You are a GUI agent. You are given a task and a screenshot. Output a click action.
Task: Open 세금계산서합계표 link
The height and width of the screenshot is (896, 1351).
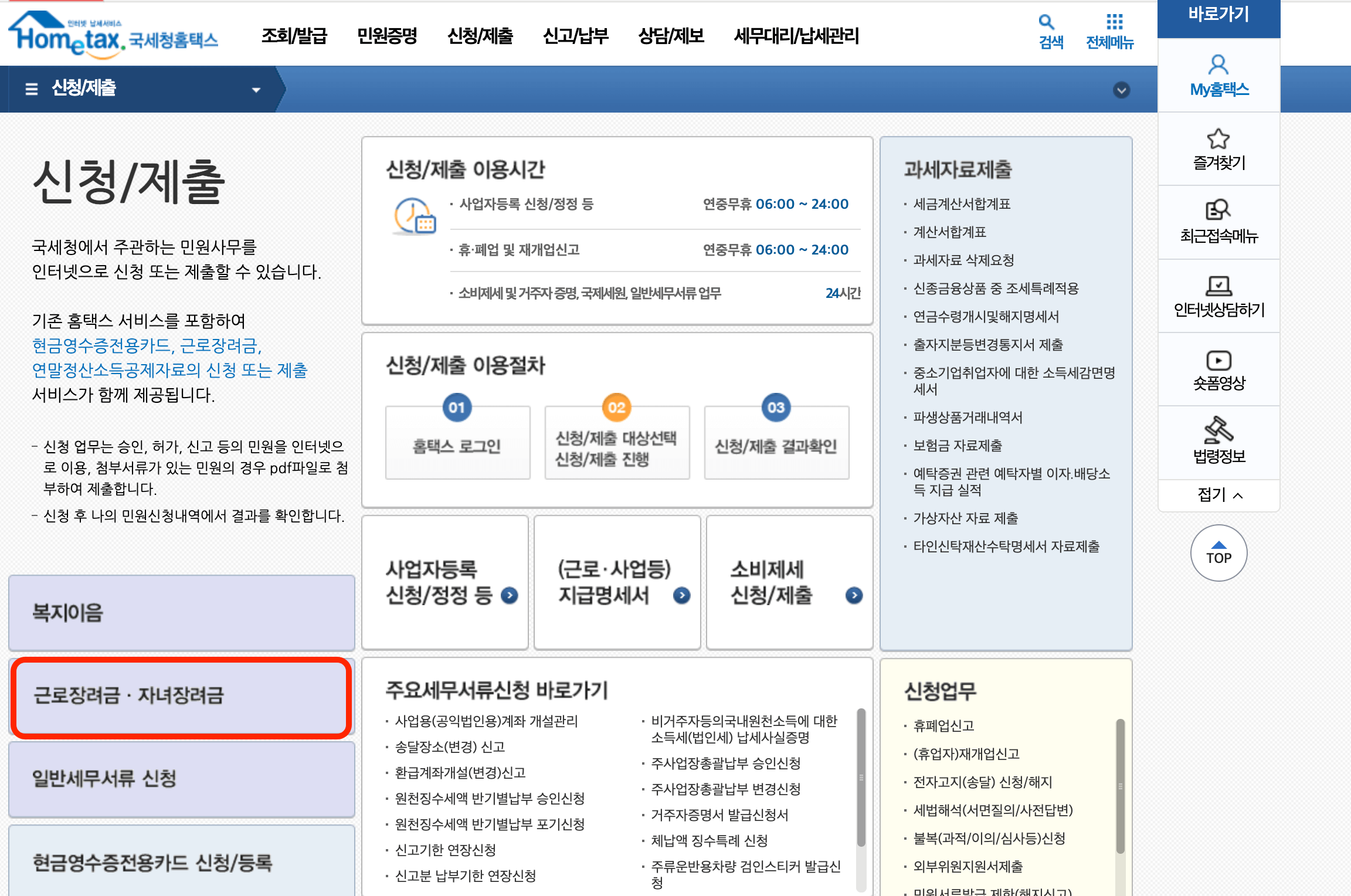[962, 204]
